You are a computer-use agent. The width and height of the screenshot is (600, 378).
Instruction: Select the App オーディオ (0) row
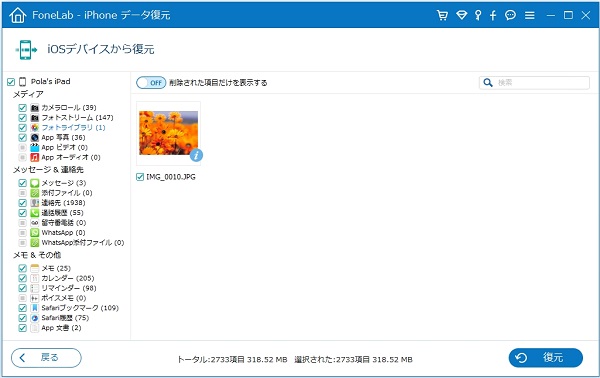(59, 157)
